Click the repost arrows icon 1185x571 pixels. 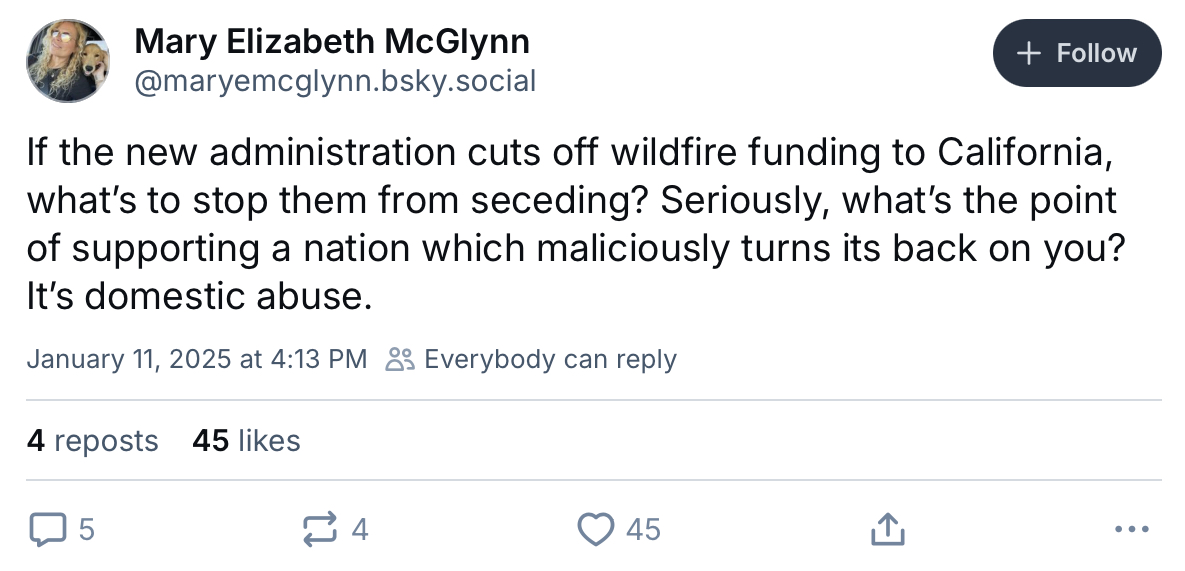click(x=320, y=529)
